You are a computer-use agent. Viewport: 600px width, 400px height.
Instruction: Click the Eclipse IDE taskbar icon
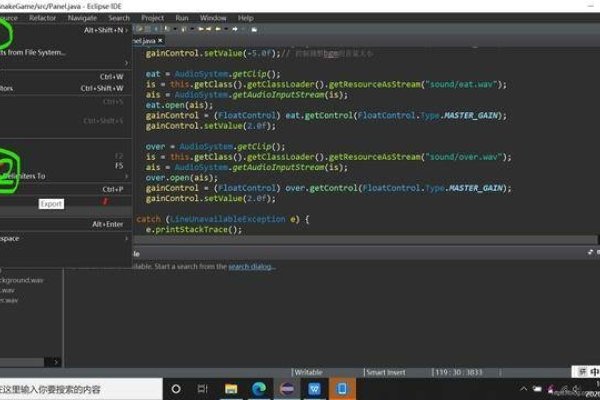[x=287, y=388]
